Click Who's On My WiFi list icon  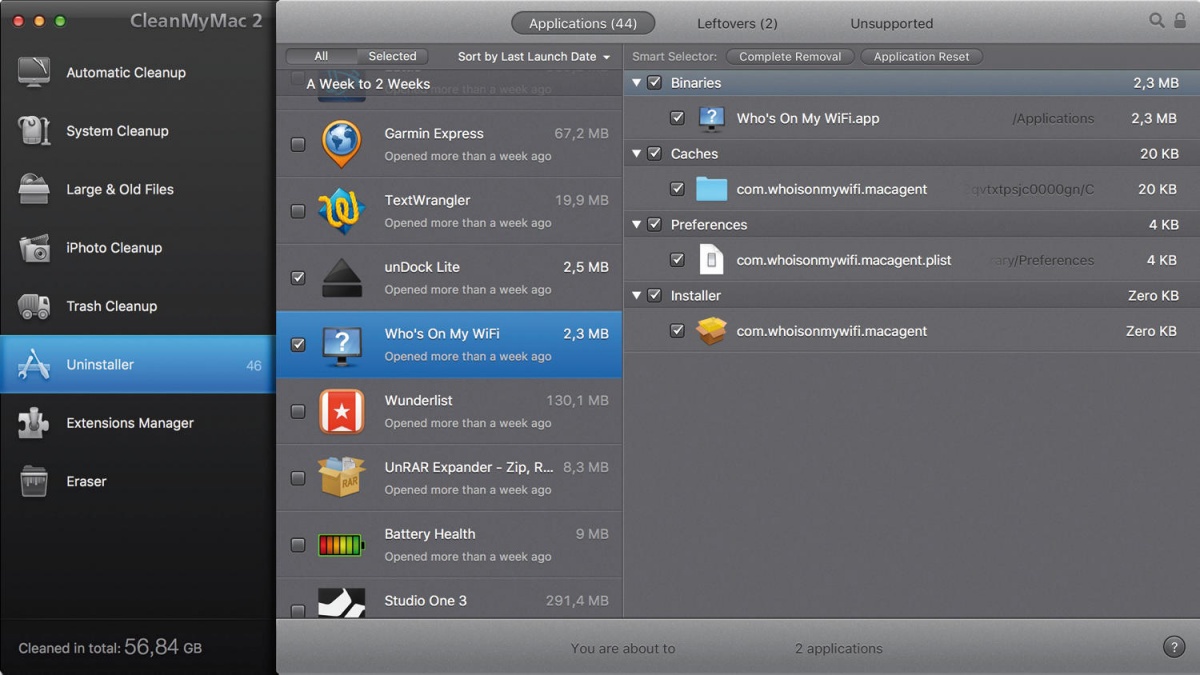click(341, 345)
